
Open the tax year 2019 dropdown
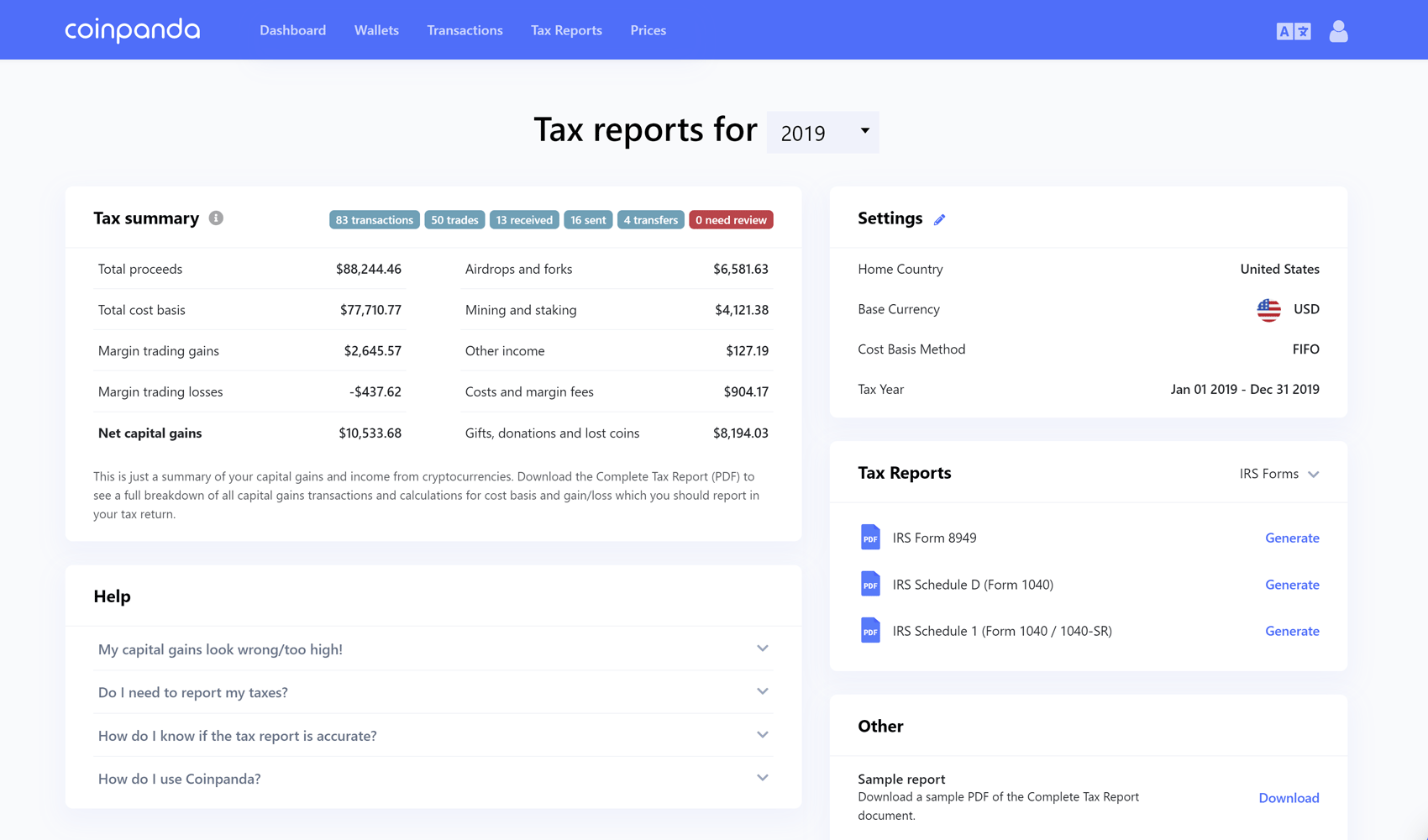[x=822, y=132]
